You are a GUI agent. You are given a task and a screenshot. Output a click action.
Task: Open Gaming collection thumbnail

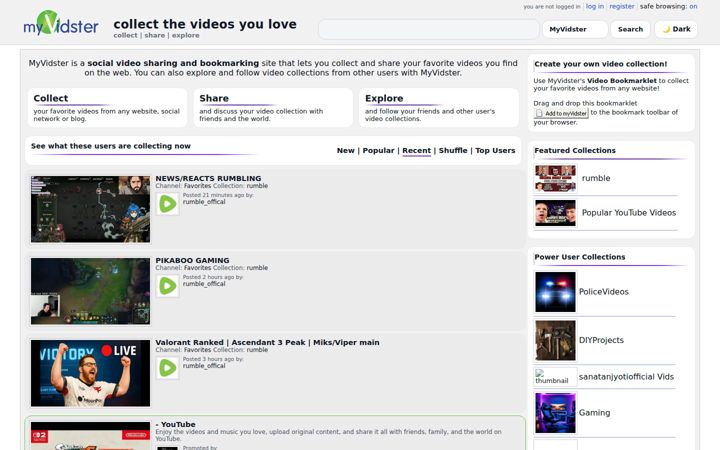[x=555, y=413]
